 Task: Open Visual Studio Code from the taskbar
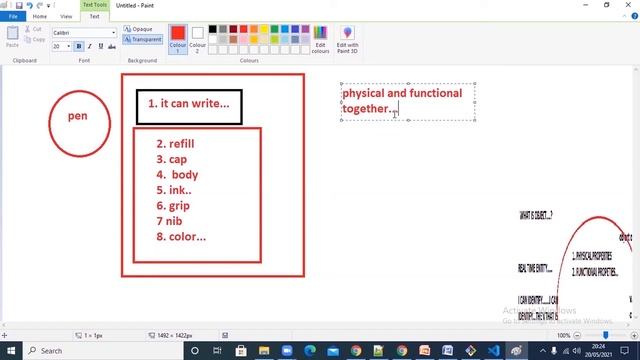(493, 351)
